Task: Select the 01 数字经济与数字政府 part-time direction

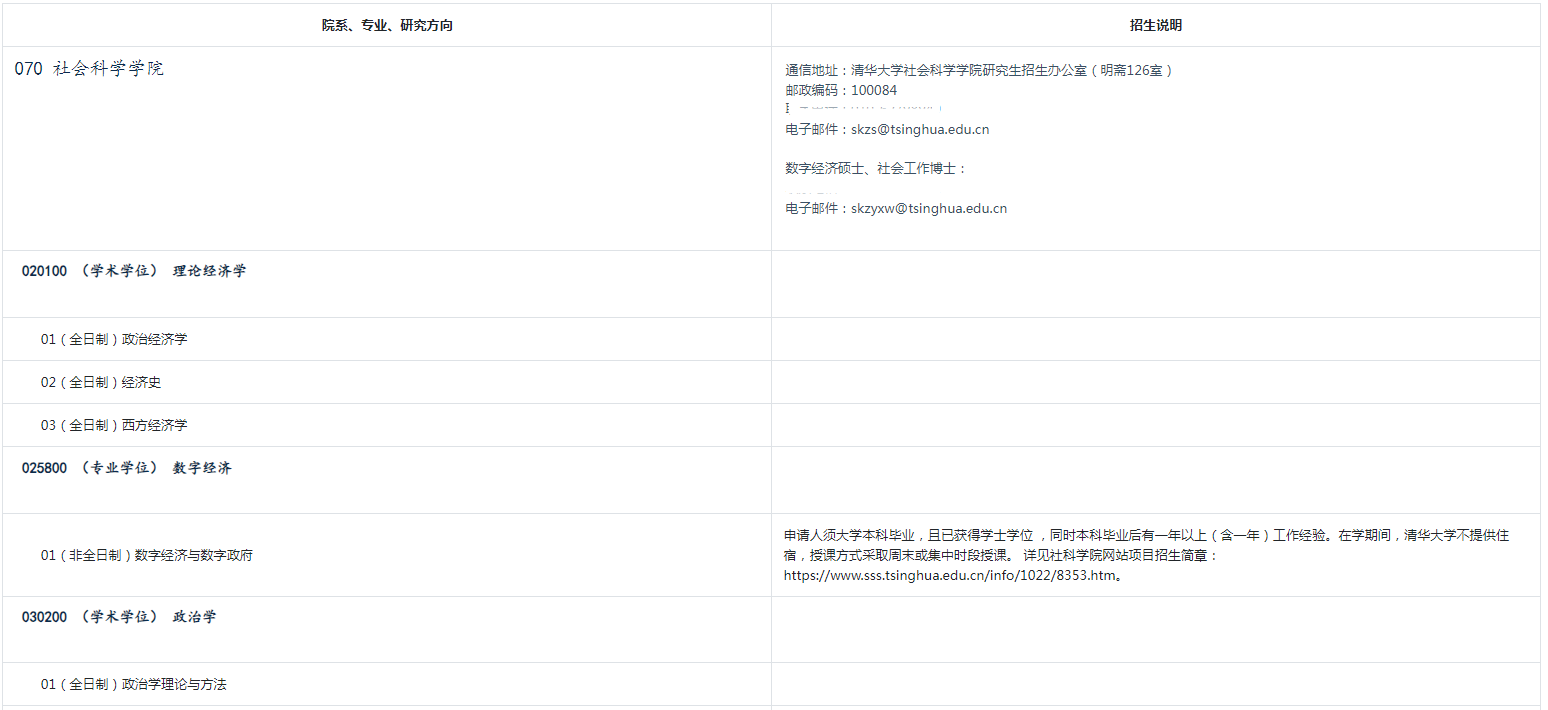Action: (147, 555)
